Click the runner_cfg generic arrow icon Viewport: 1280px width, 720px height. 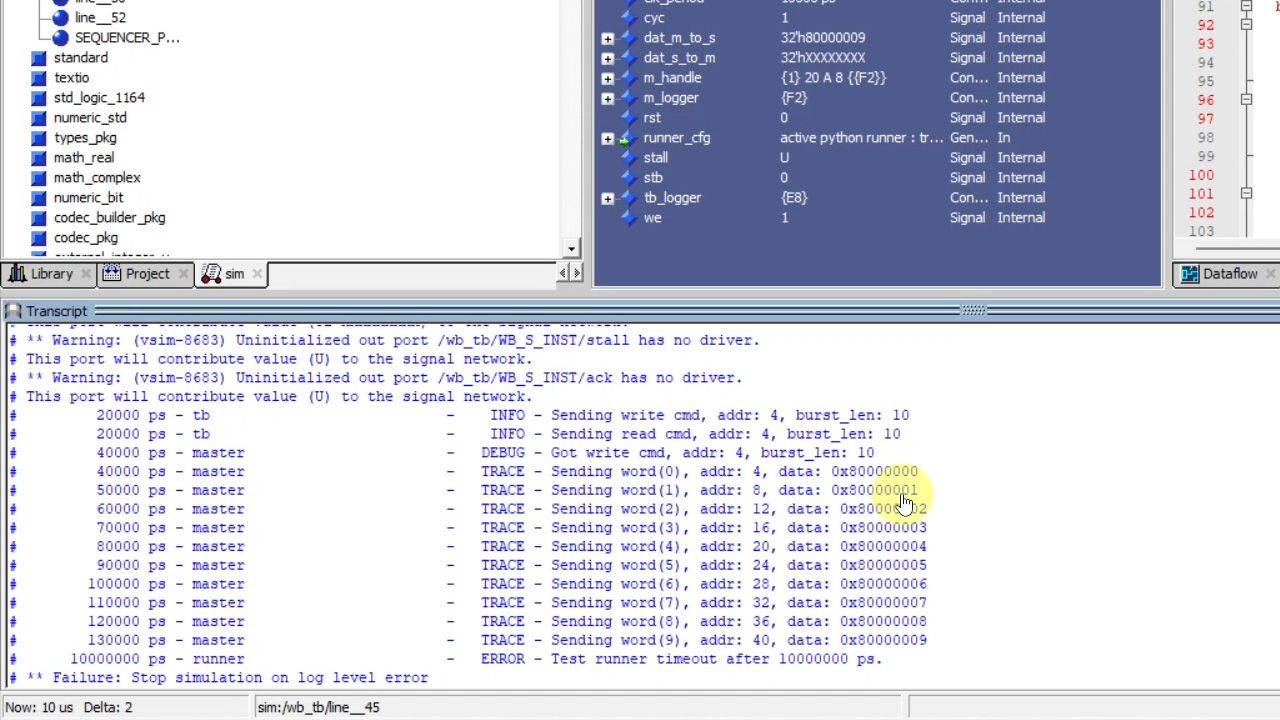[x=628, y=138]
